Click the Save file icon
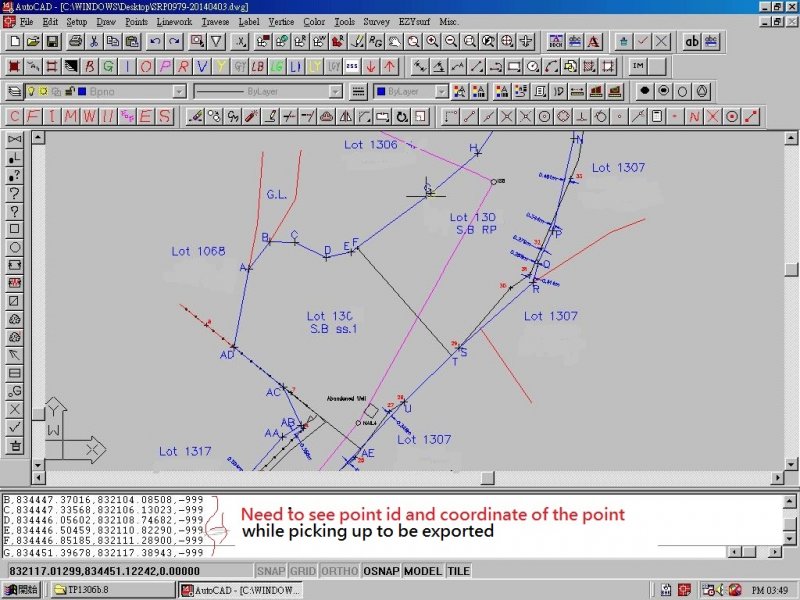This screenshot has height=600, width=800. coord(51,42)
